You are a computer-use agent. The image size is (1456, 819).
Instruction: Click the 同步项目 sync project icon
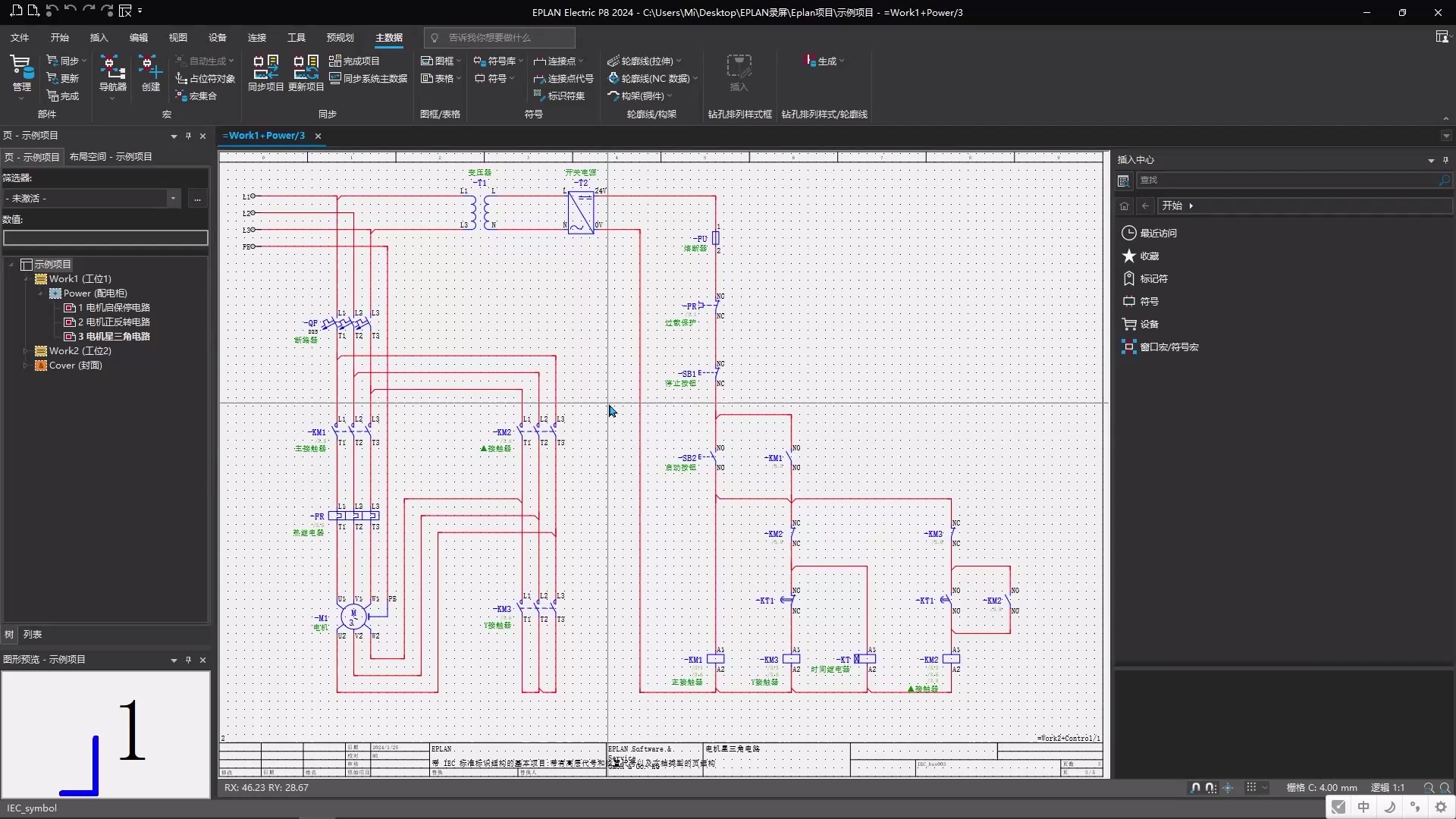(265, 67)
